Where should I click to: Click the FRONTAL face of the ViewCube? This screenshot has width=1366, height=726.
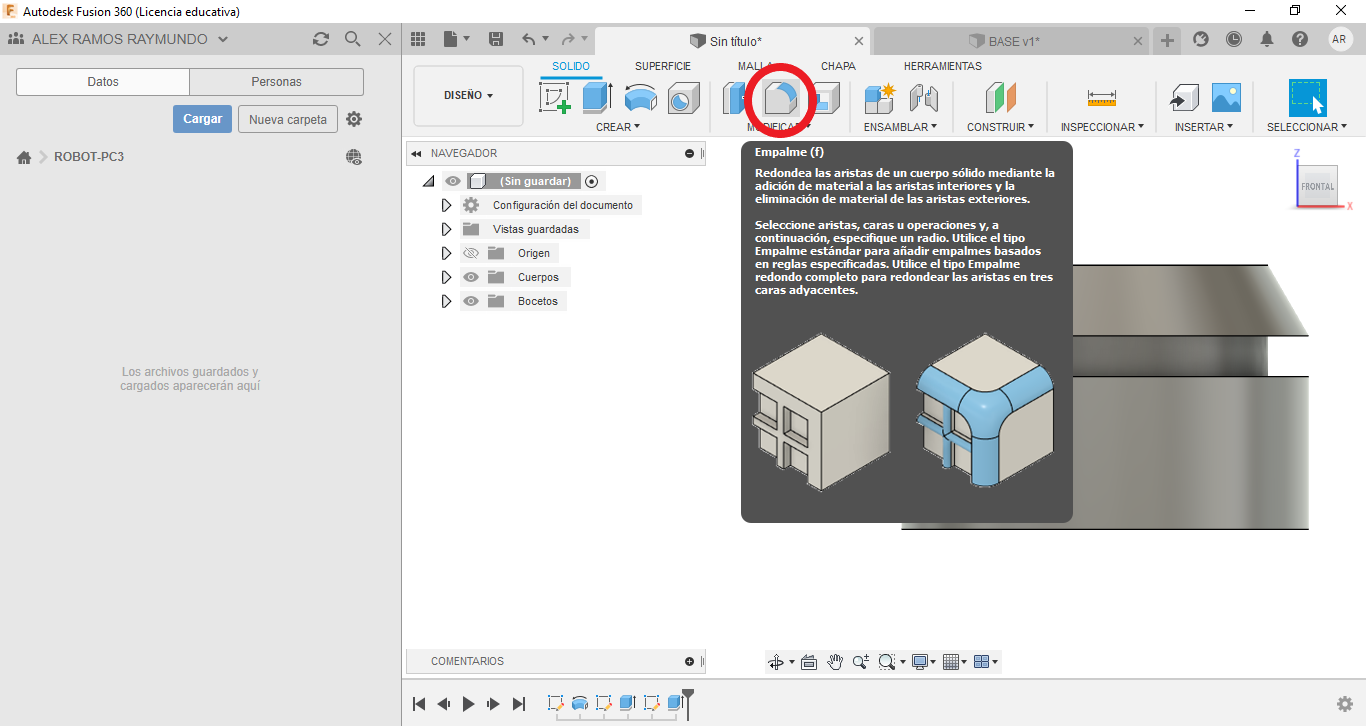click(x=1318, y=186)
